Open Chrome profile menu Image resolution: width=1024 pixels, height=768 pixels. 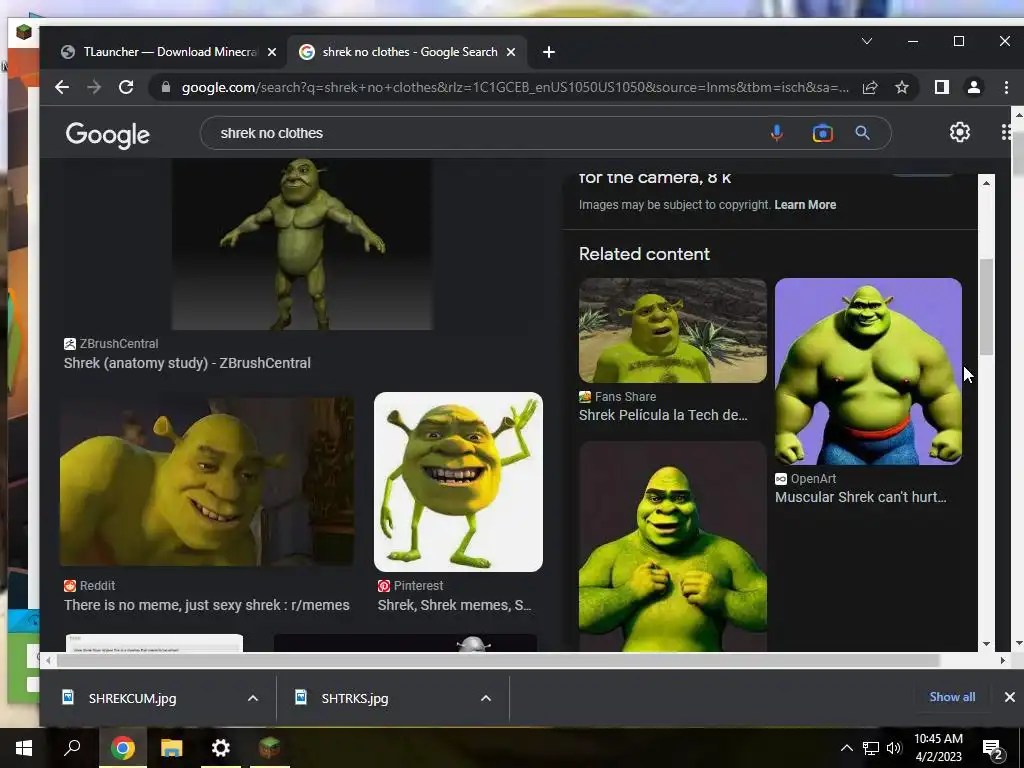click(974, 87)
